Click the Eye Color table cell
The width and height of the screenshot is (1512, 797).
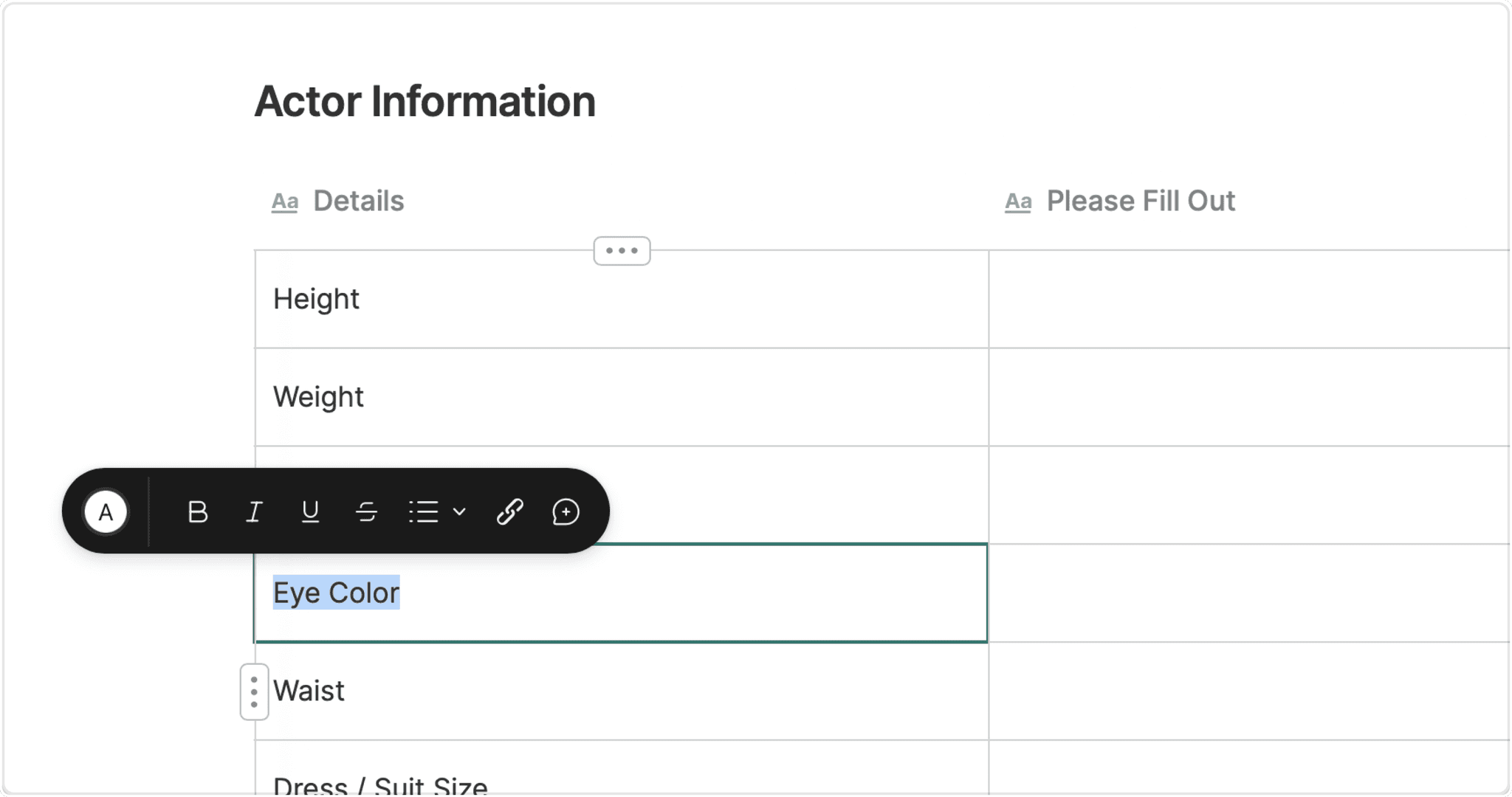point(337,592)
